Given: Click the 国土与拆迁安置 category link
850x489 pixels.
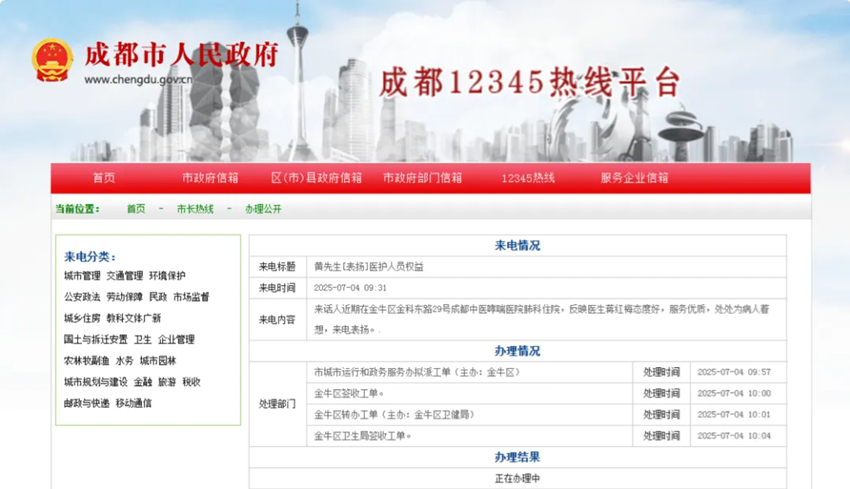Looking at the screenshot, I should [95, 340].
